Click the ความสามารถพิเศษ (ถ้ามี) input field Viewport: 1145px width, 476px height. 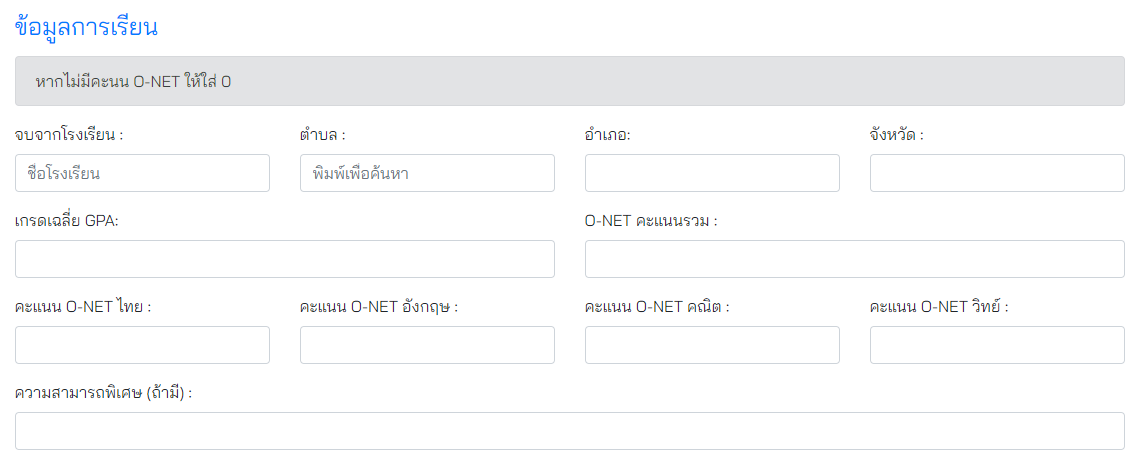[570, 431]
